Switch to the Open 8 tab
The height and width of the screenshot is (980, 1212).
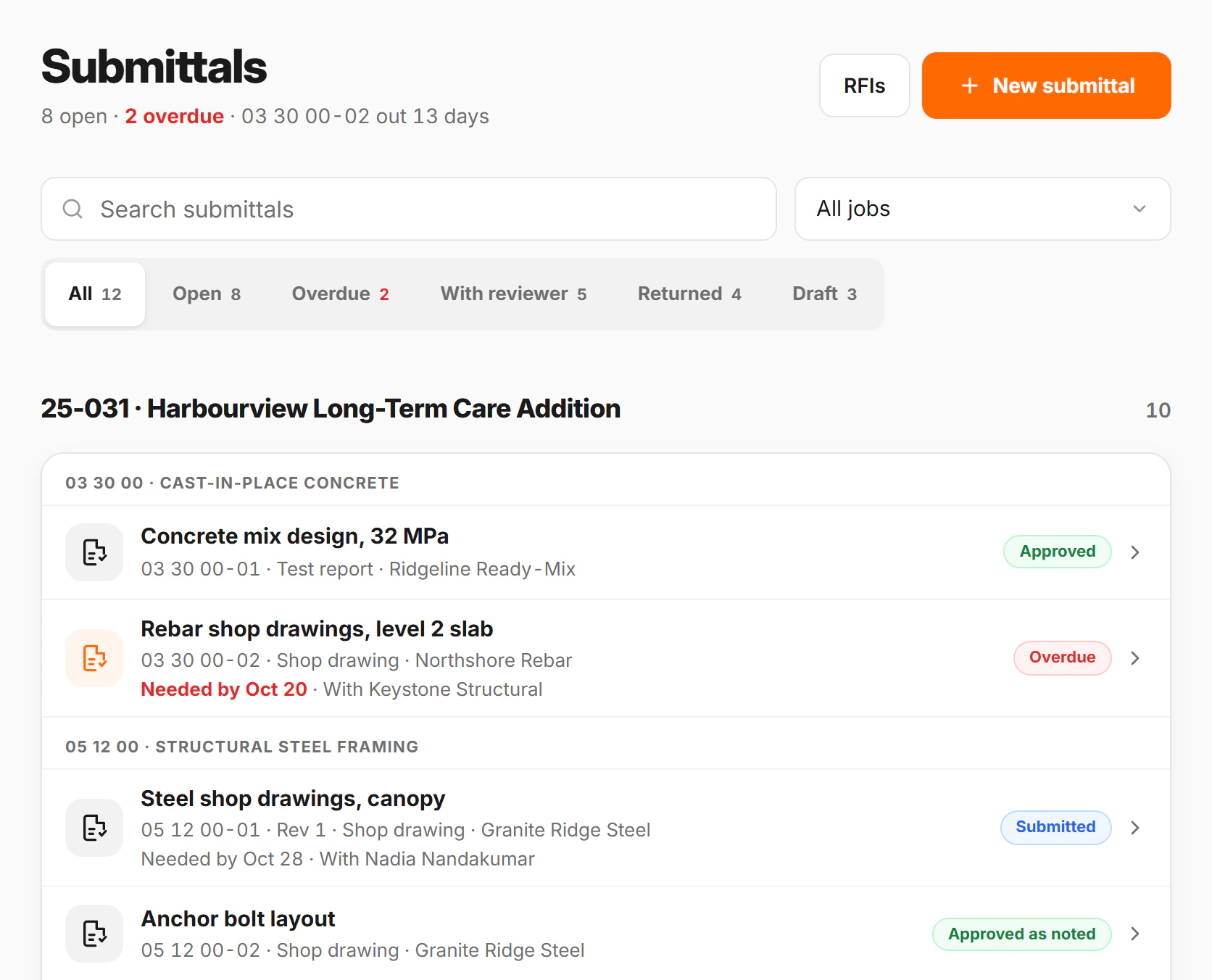207,294
